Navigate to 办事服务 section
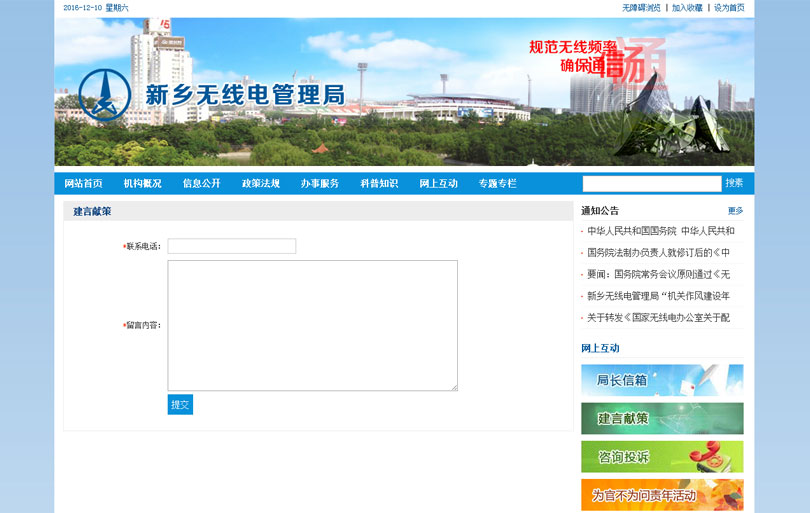 pyautogui.click(x=319, y=184)
